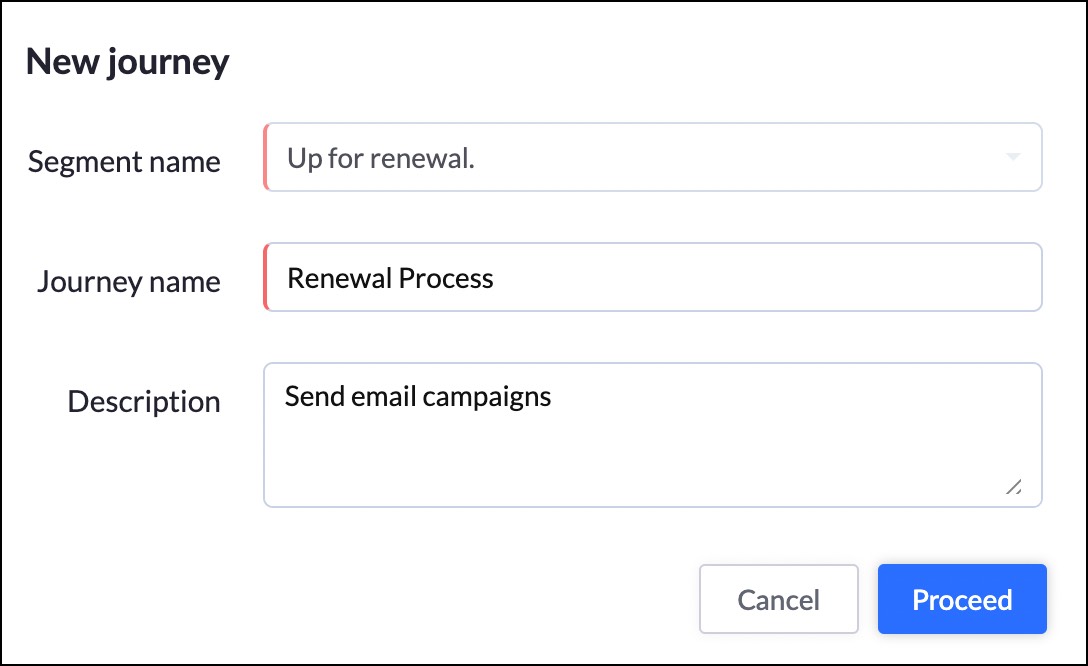The width and height of the screenshot is (1088, 666).
Task: Click the "Segment name" label
Action: pos(124,161)
